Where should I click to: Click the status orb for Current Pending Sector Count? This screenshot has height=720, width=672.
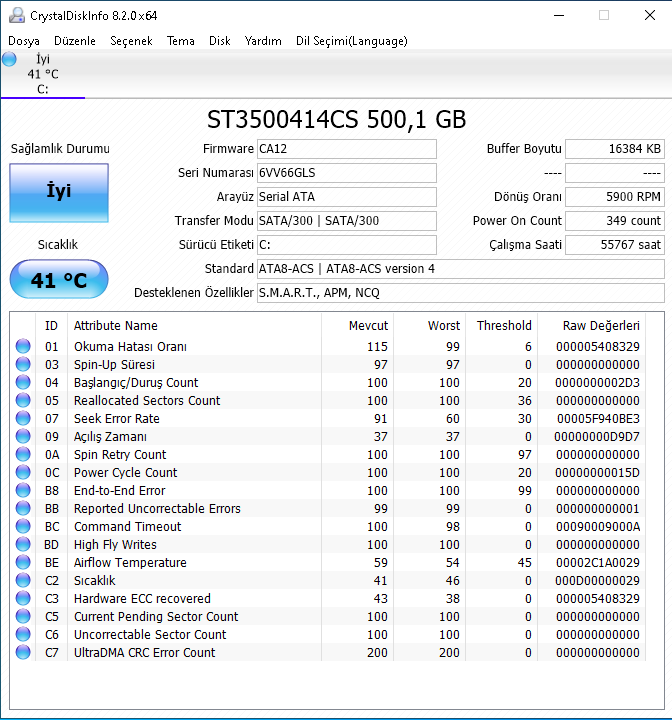click(23, 616)
